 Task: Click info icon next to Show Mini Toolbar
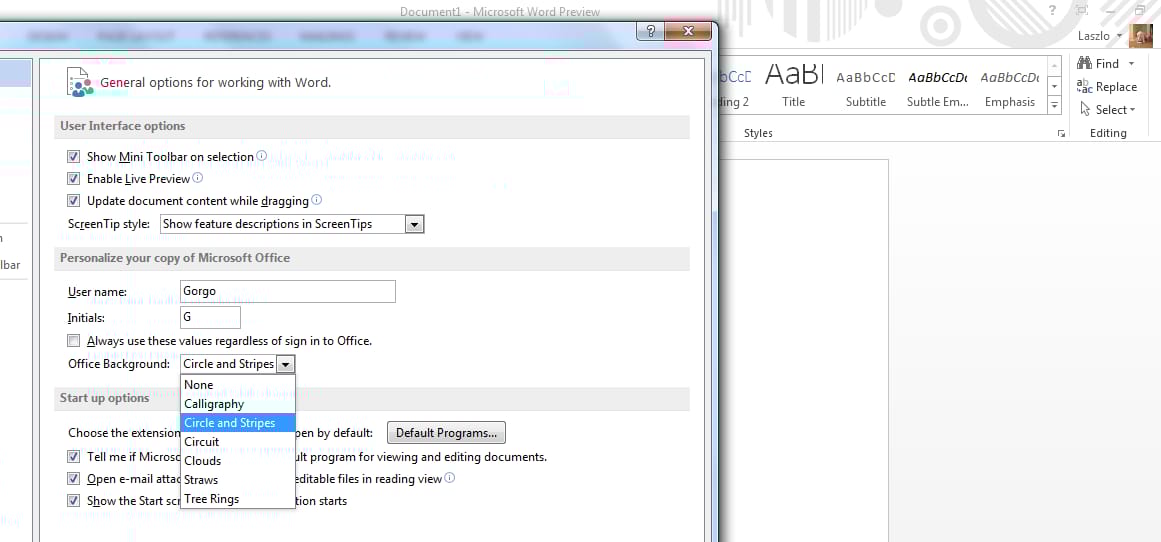click(261, 156)
